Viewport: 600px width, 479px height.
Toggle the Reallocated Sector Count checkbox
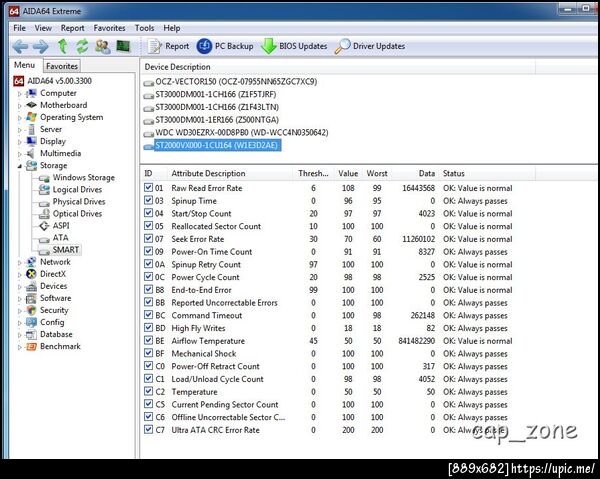tap(148, 226)
